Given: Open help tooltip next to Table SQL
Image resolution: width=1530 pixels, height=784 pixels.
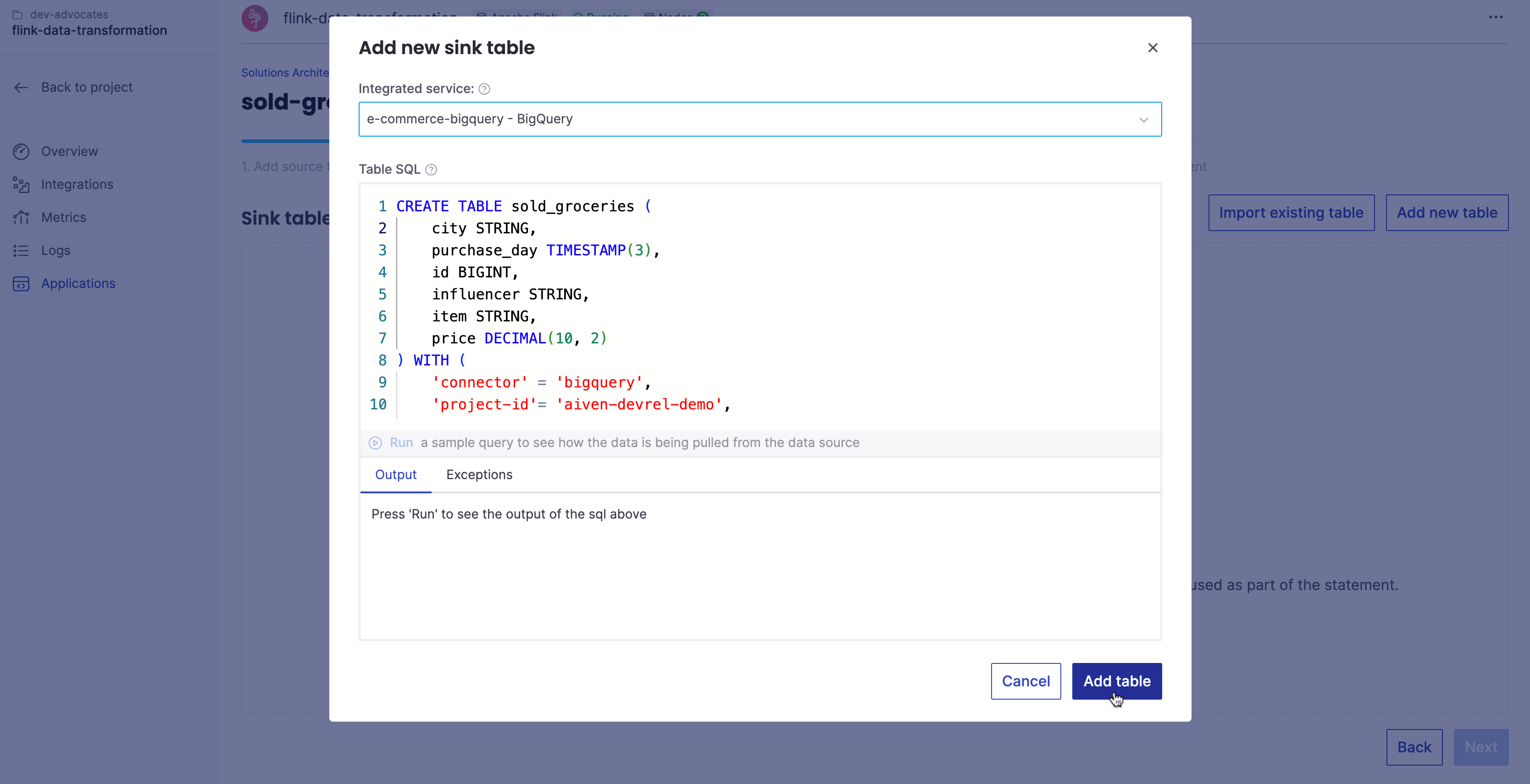Looking at the screenshot, I should click(431, 169).
